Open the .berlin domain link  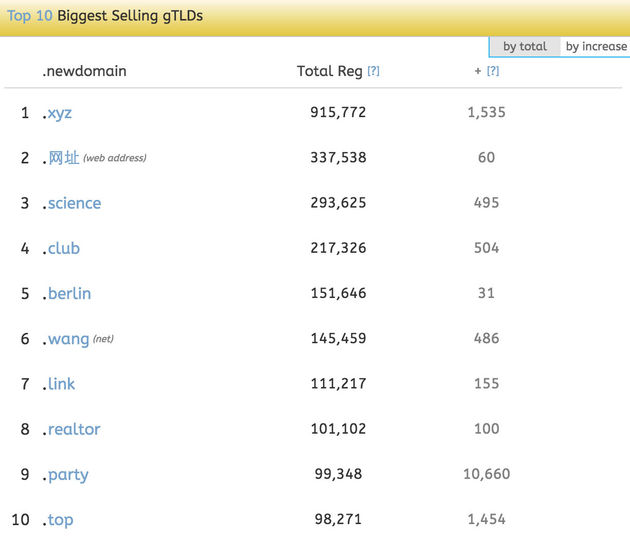(69, 294)
